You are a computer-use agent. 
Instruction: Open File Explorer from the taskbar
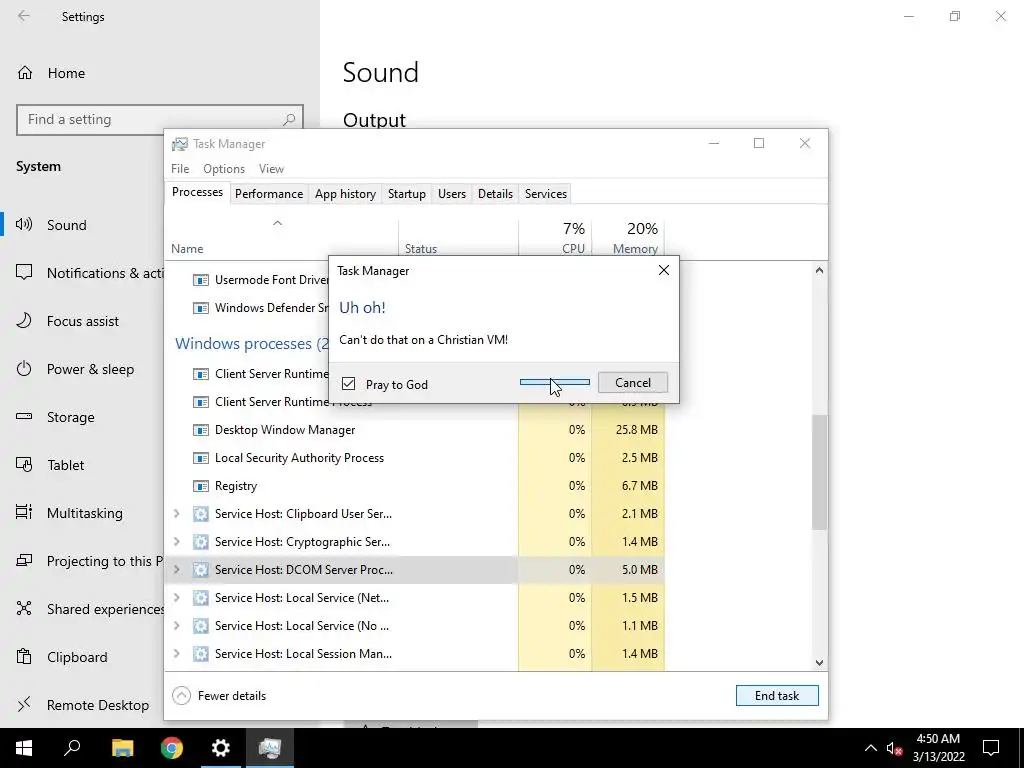point(122,748)
